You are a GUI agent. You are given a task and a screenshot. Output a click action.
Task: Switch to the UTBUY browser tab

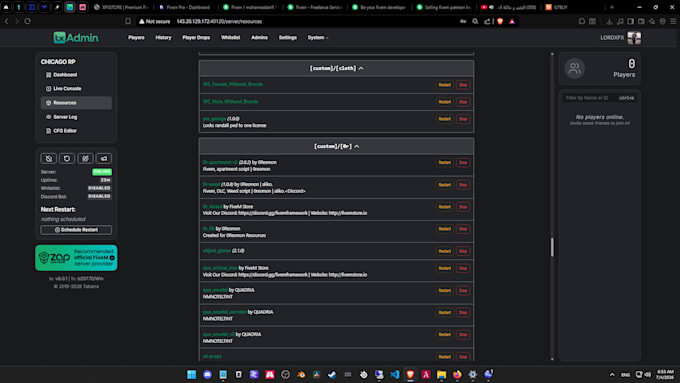click(561, 7)
